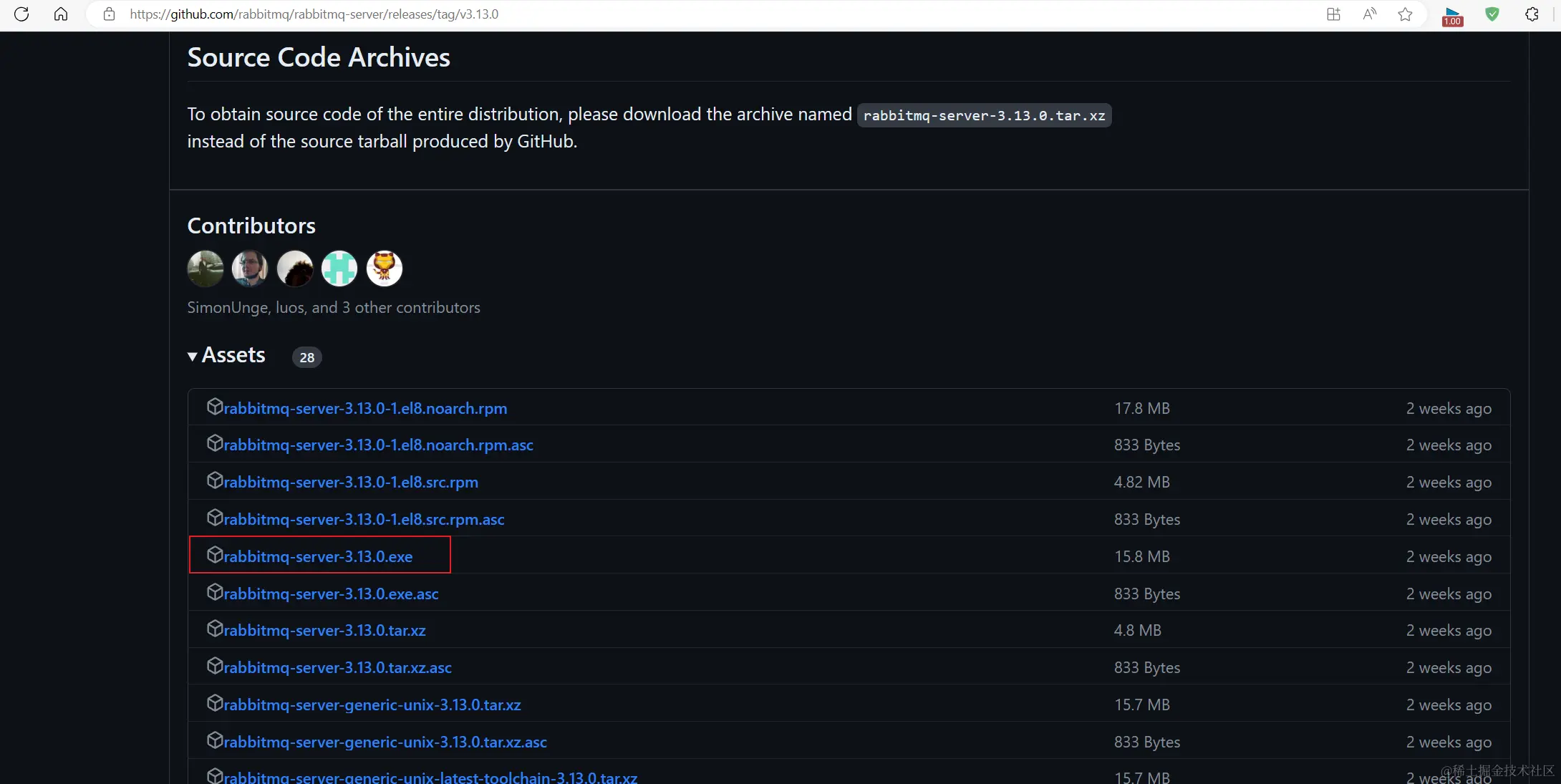The image size is (1561, 784).
Task: Collapse the Assets section triangle
Action: [193, 357]
